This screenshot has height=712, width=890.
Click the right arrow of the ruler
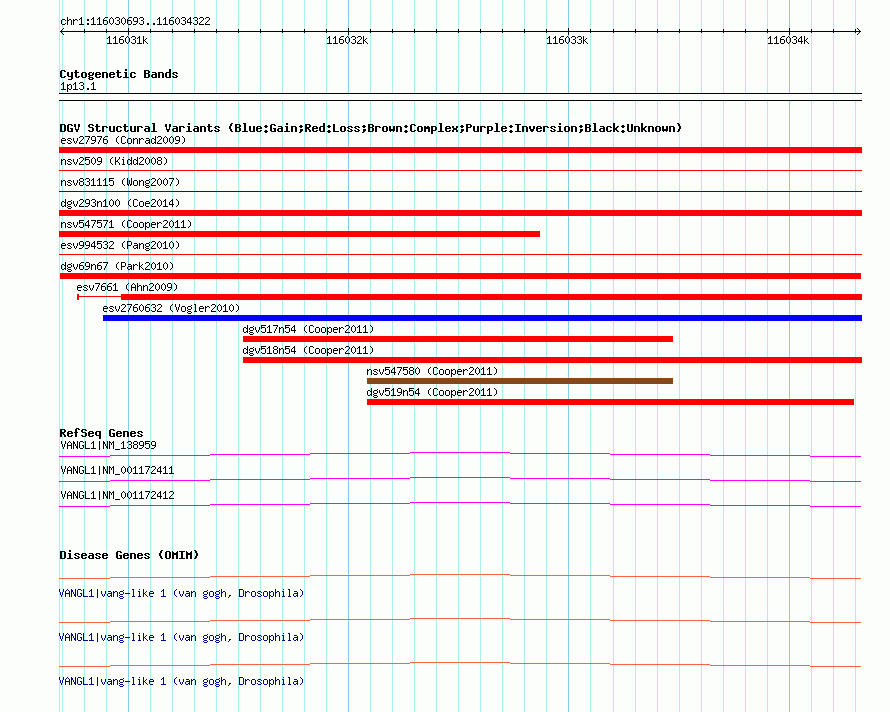[858, 32]
